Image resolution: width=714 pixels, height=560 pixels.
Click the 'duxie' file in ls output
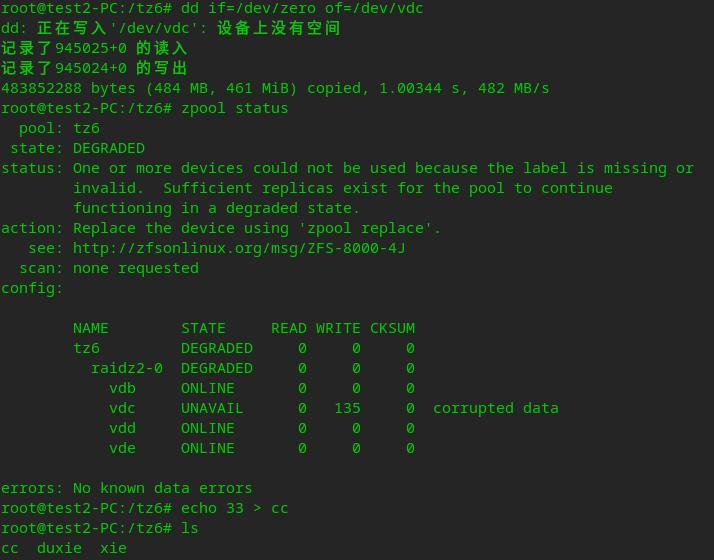coord(59,548)
